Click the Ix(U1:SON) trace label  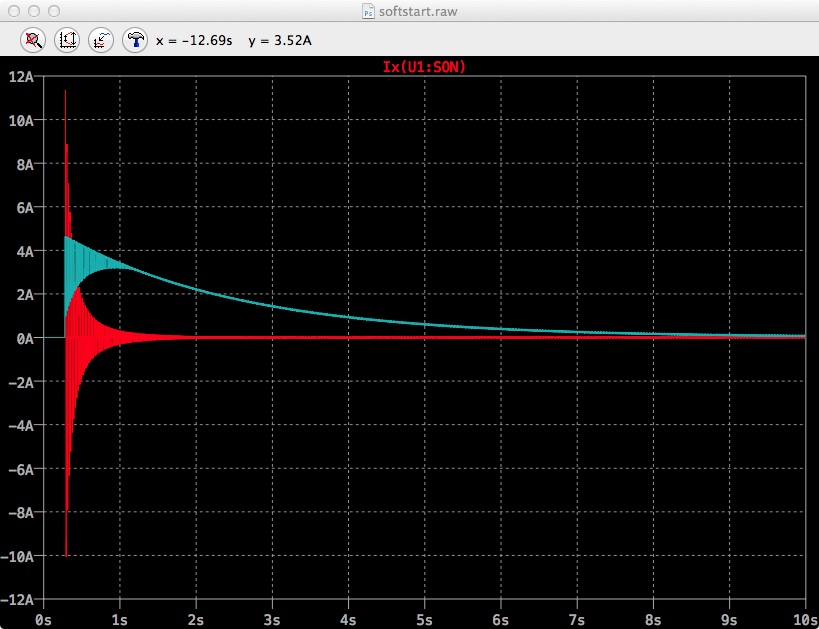[424, 67]
